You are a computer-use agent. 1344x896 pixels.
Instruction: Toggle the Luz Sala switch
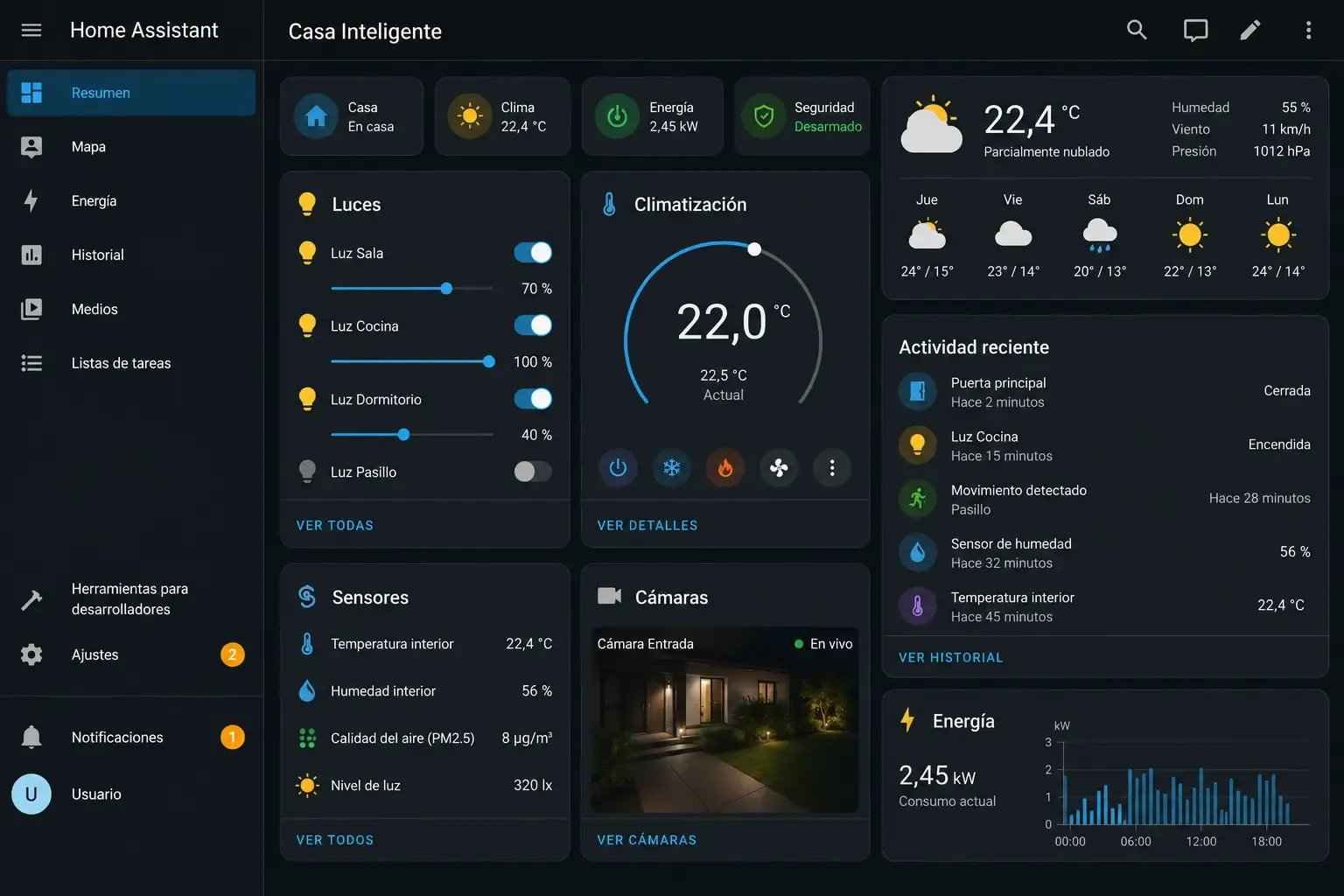[x=533, y=253]
